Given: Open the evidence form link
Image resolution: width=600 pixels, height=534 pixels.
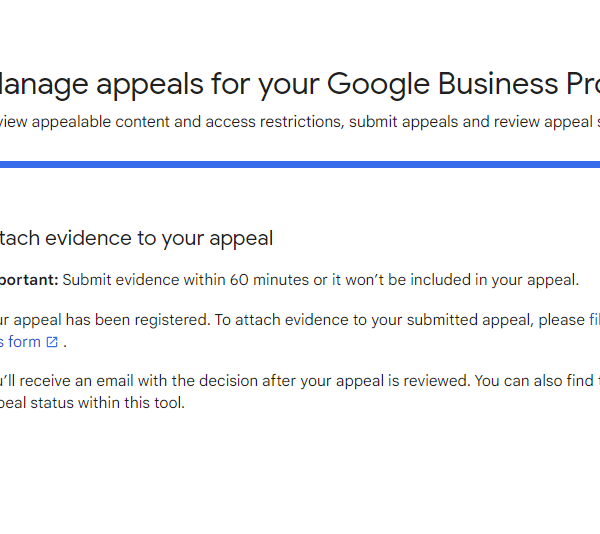Looking at the screenshot, I should point(20,342).
